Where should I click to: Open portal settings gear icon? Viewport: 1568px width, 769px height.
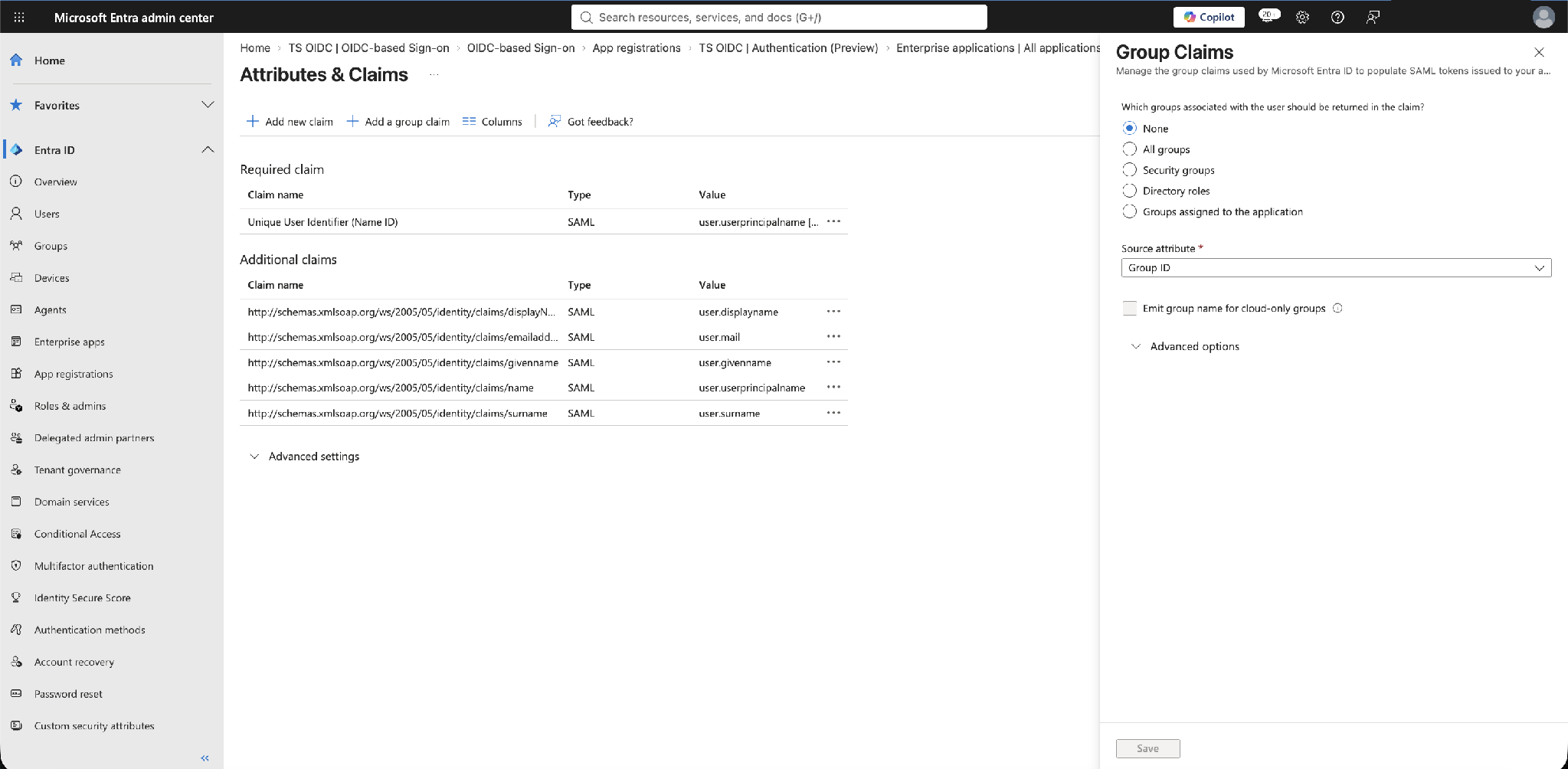[1302, 17]
